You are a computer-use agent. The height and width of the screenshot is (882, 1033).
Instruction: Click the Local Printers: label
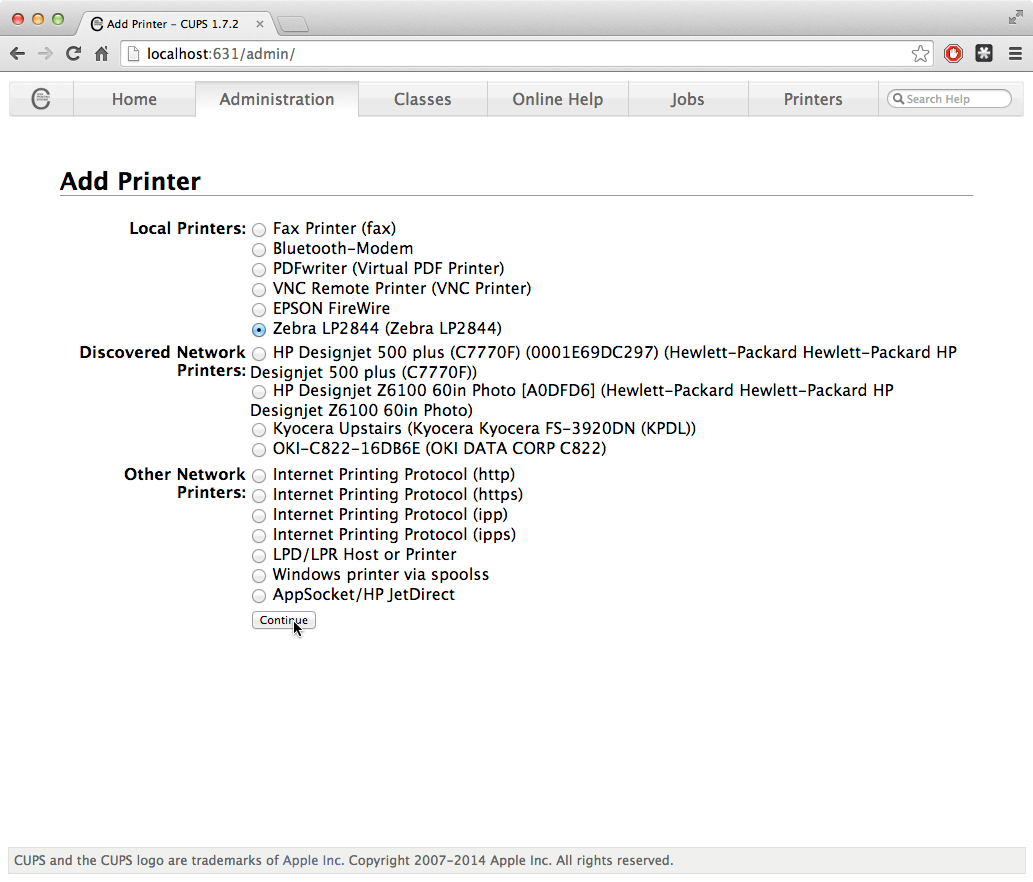188,228
